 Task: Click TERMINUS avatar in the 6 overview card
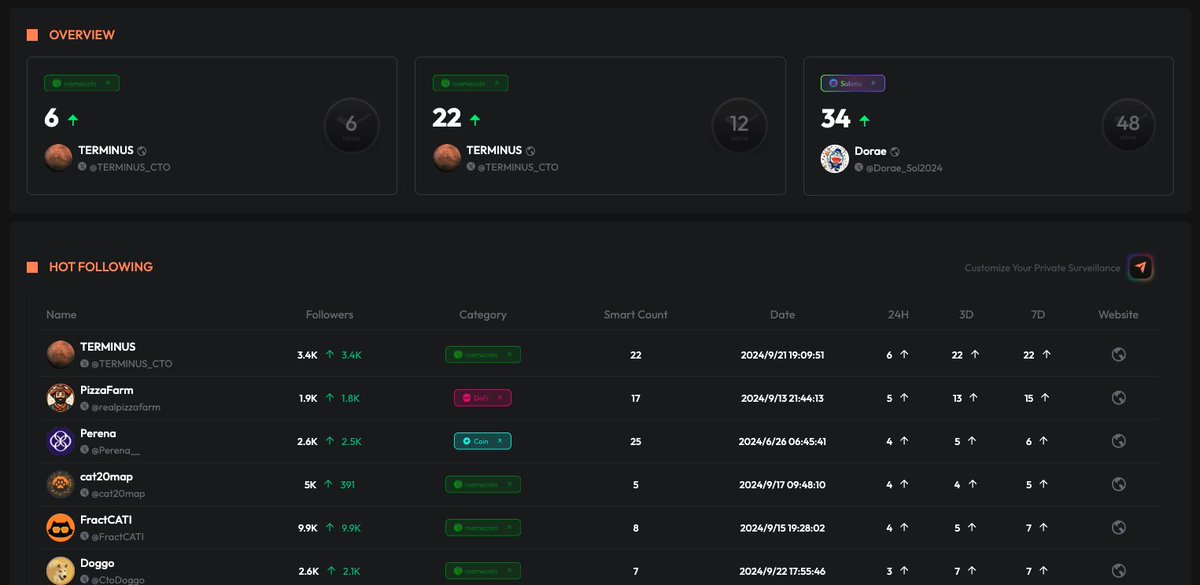pyautogui.click(x=59, y=158)
